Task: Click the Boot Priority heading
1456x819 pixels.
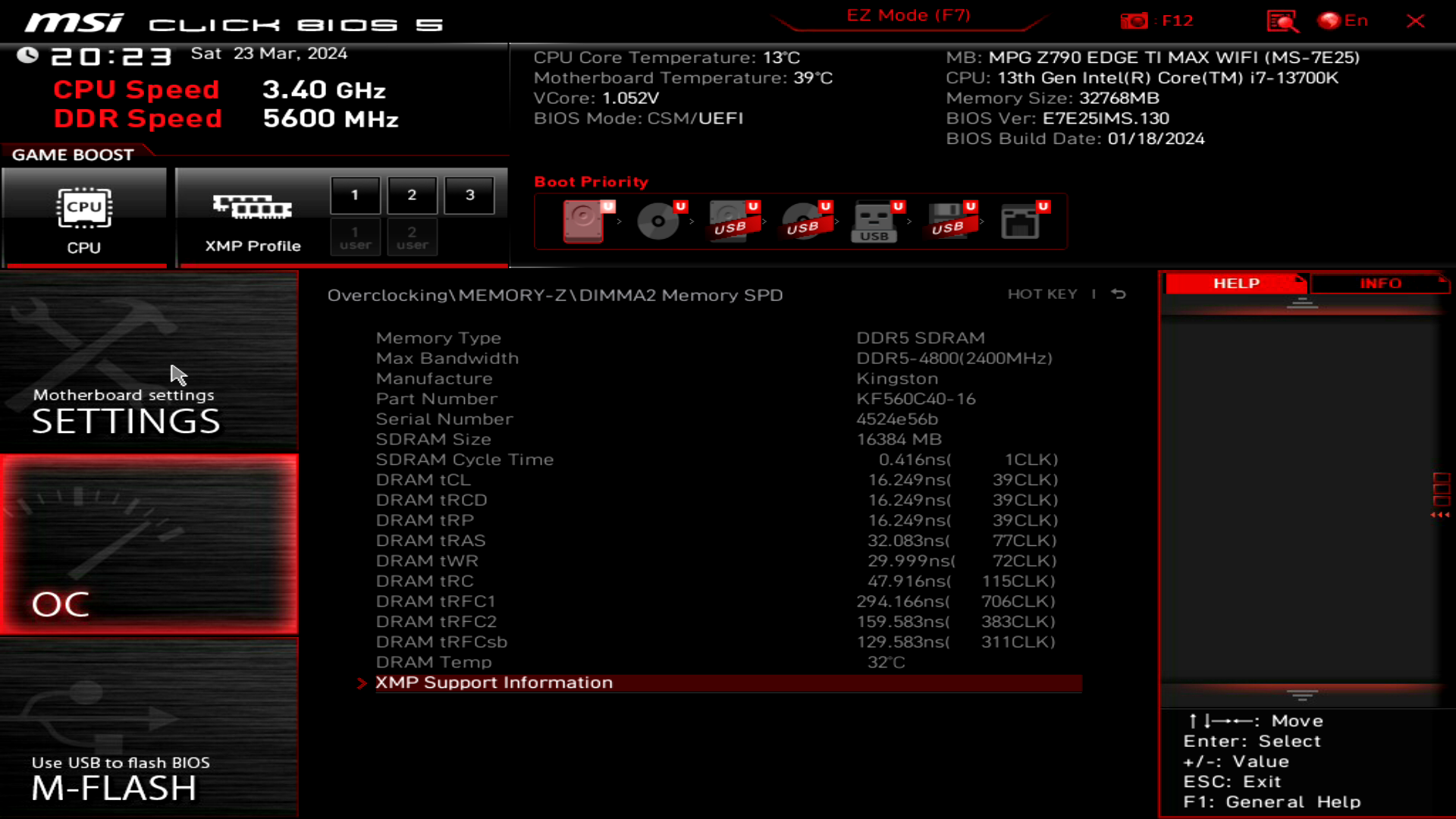Action: tap(591, 182)
